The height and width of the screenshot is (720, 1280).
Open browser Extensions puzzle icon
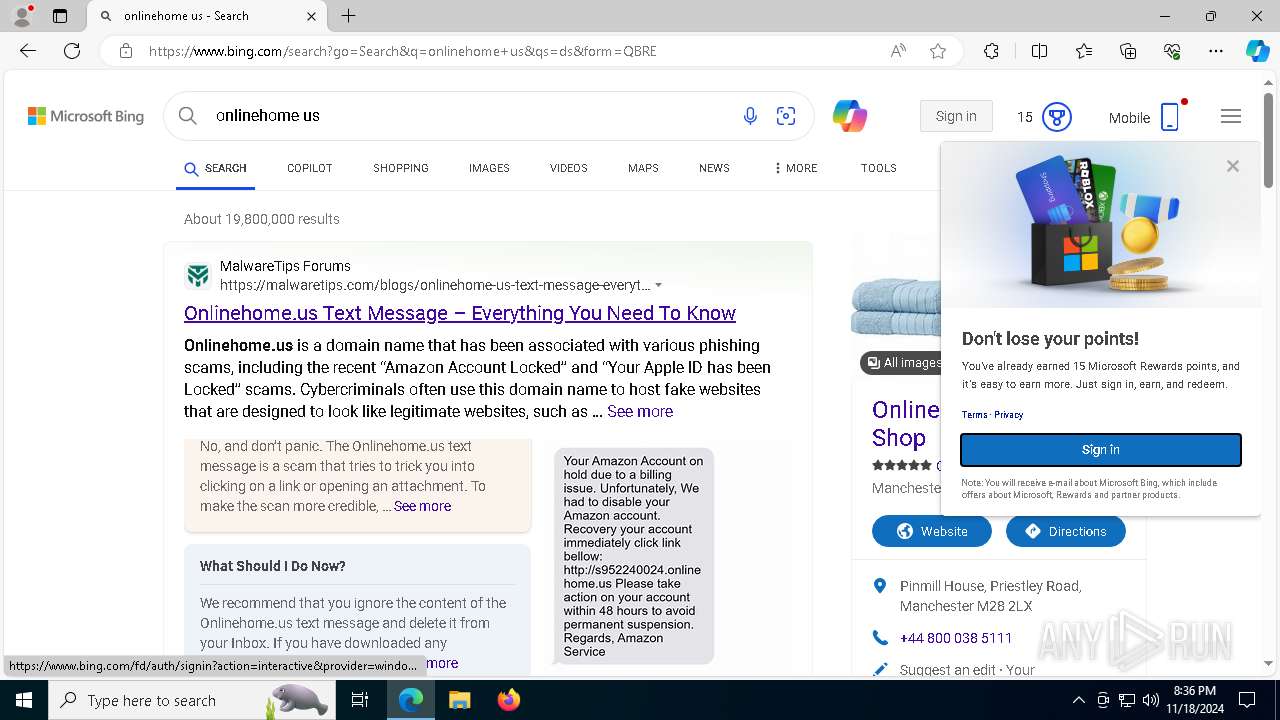point(991,51)
